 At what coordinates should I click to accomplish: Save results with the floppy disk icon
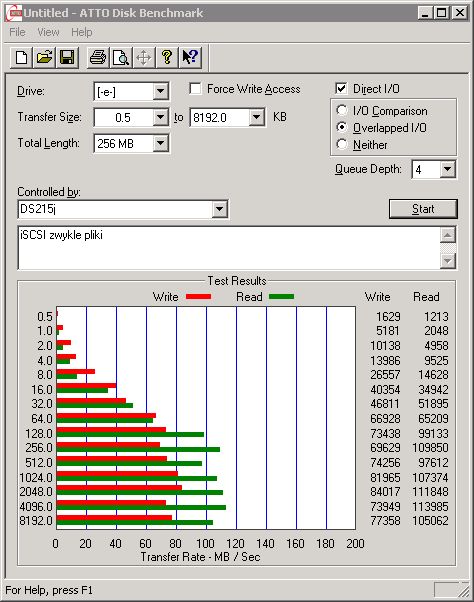[x=67, y=58]
